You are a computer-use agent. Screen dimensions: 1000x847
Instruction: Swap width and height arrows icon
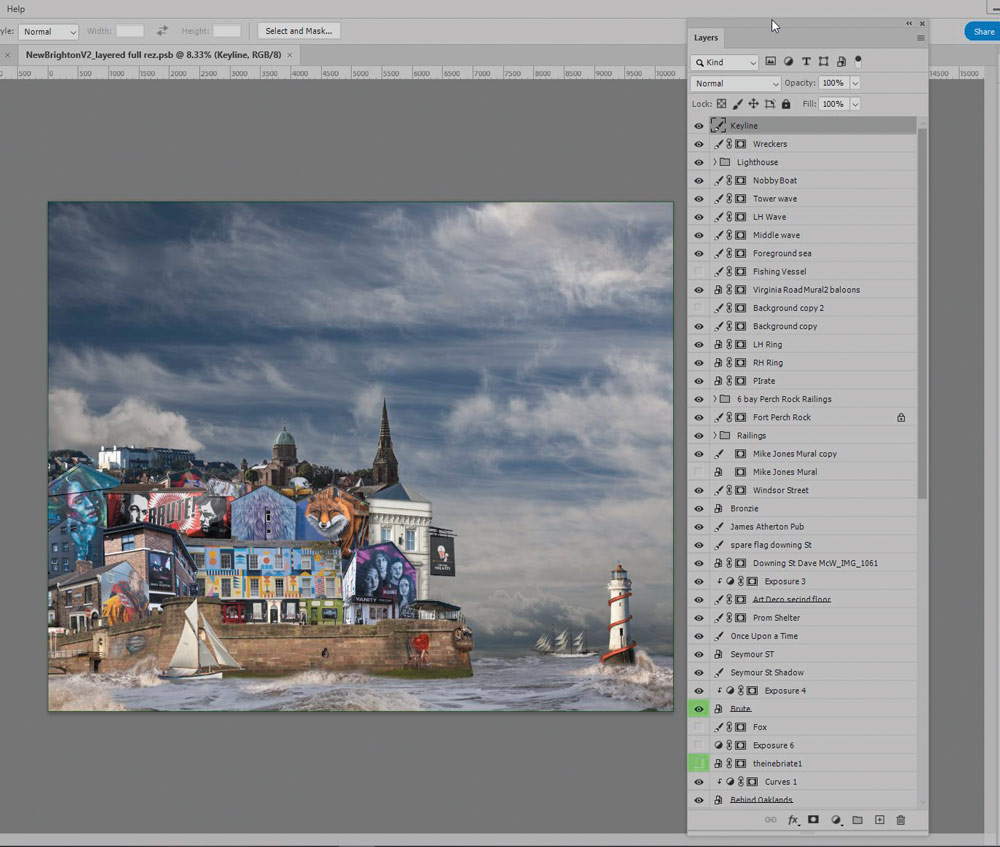tap(163, 31)
